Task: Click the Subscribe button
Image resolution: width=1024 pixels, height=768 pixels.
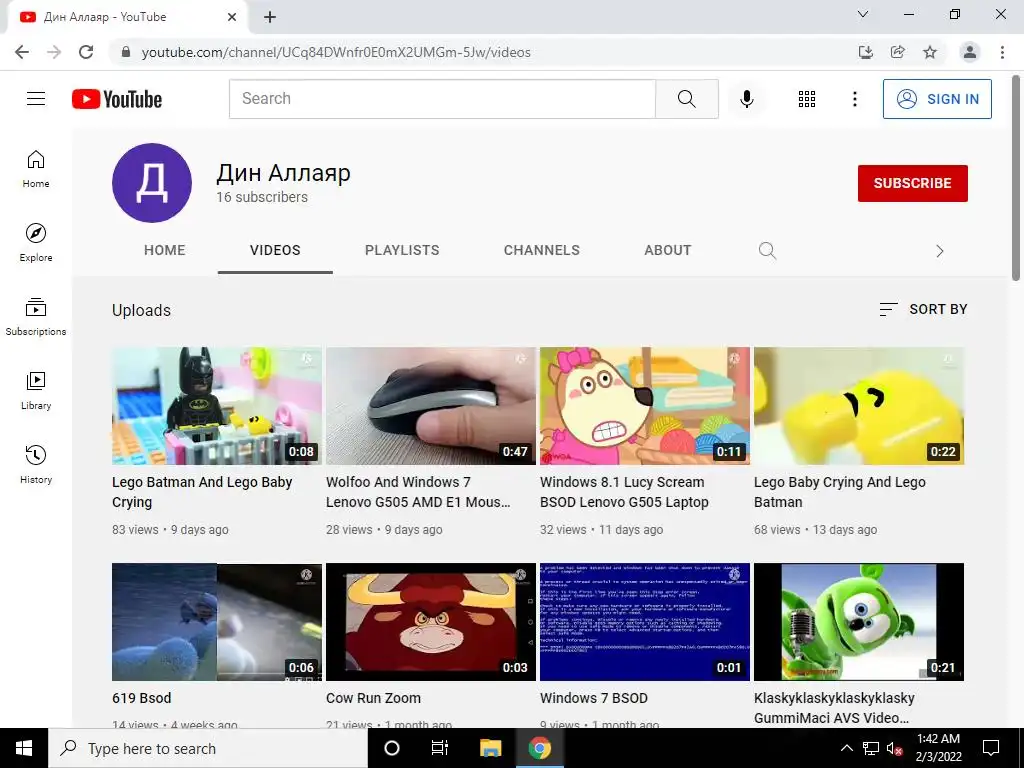Action: (x=912, y=184)
